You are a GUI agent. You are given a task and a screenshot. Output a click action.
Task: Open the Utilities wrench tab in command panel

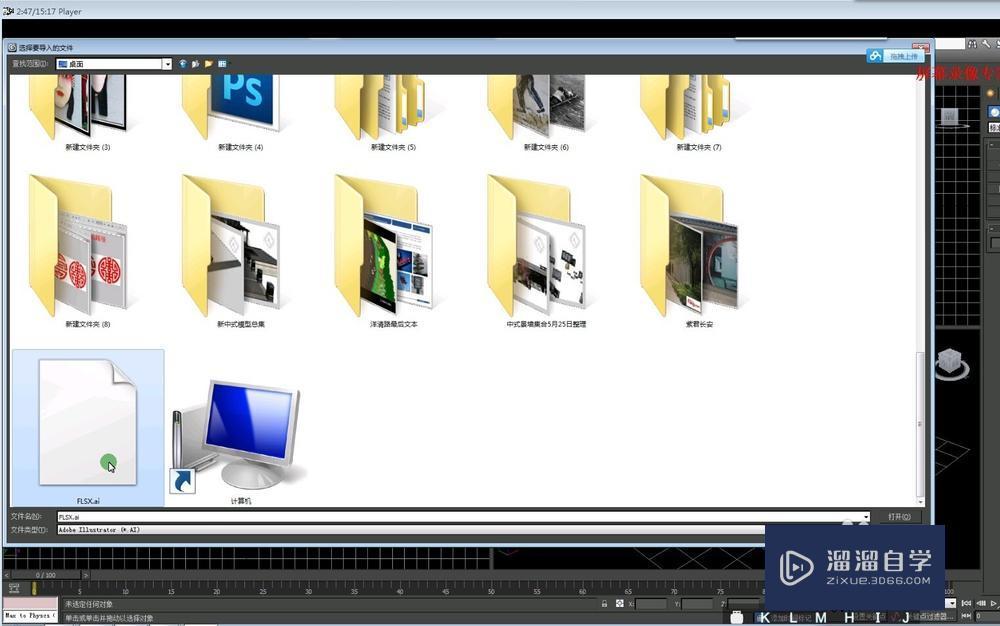point(987,44)
